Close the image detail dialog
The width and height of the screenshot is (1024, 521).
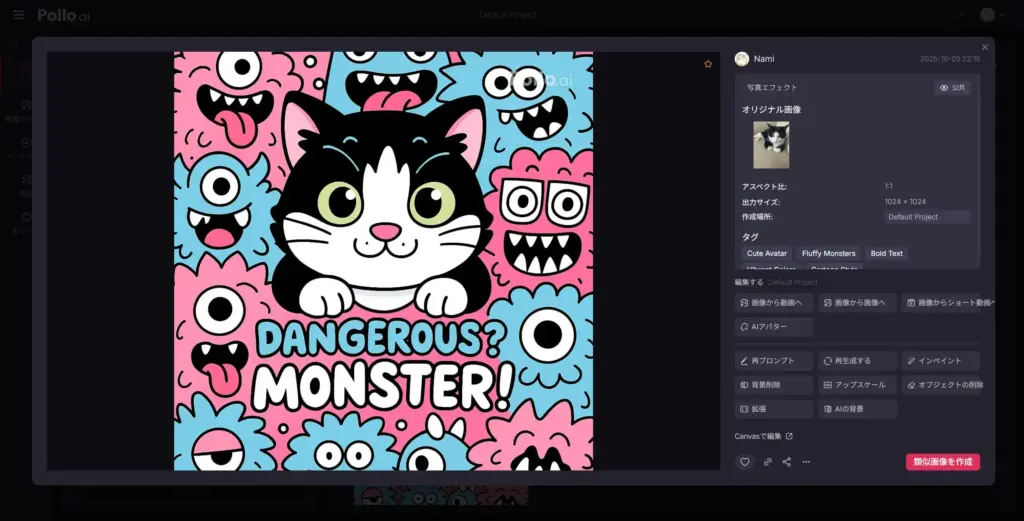984,47
